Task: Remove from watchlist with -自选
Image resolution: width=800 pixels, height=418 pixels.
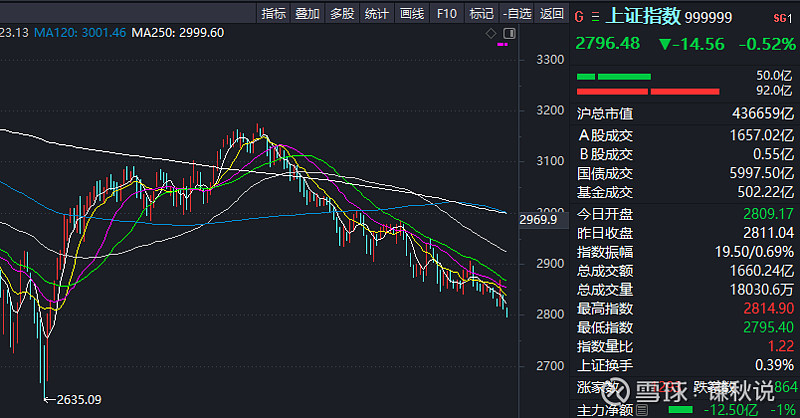Action: 517,13
